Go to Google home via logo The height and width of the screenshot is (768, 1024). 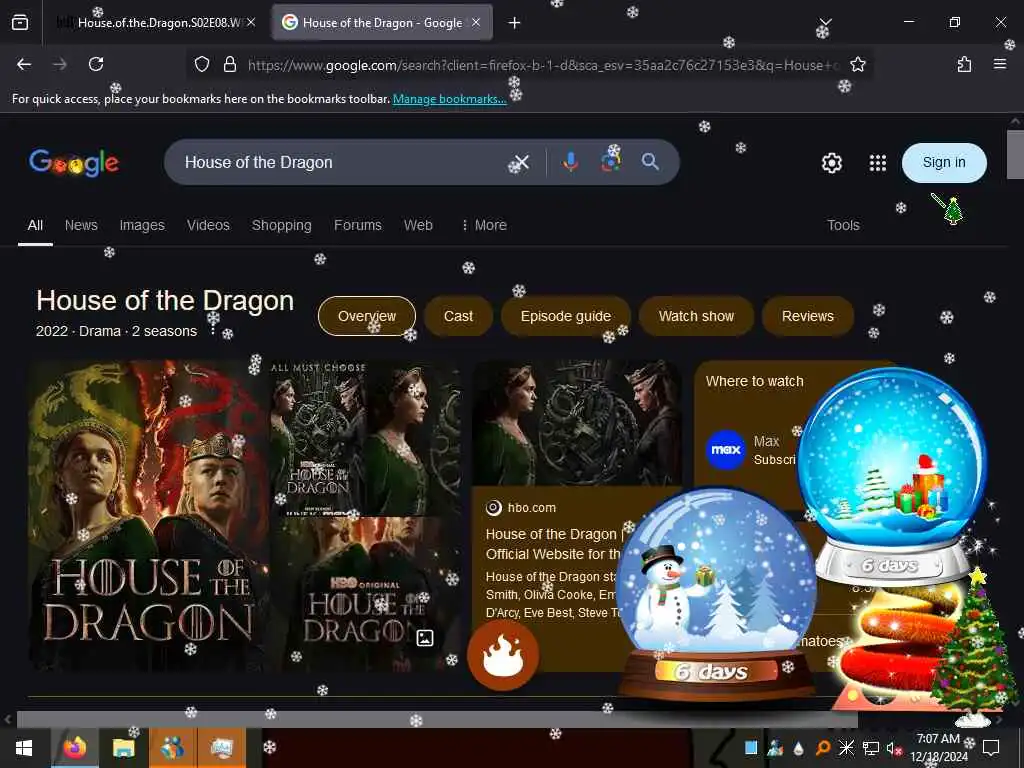point(74,163)
